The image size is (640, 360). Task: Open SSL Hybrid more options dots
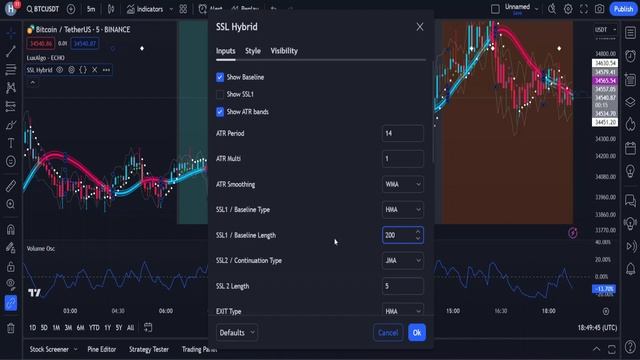tap(107, 70)
